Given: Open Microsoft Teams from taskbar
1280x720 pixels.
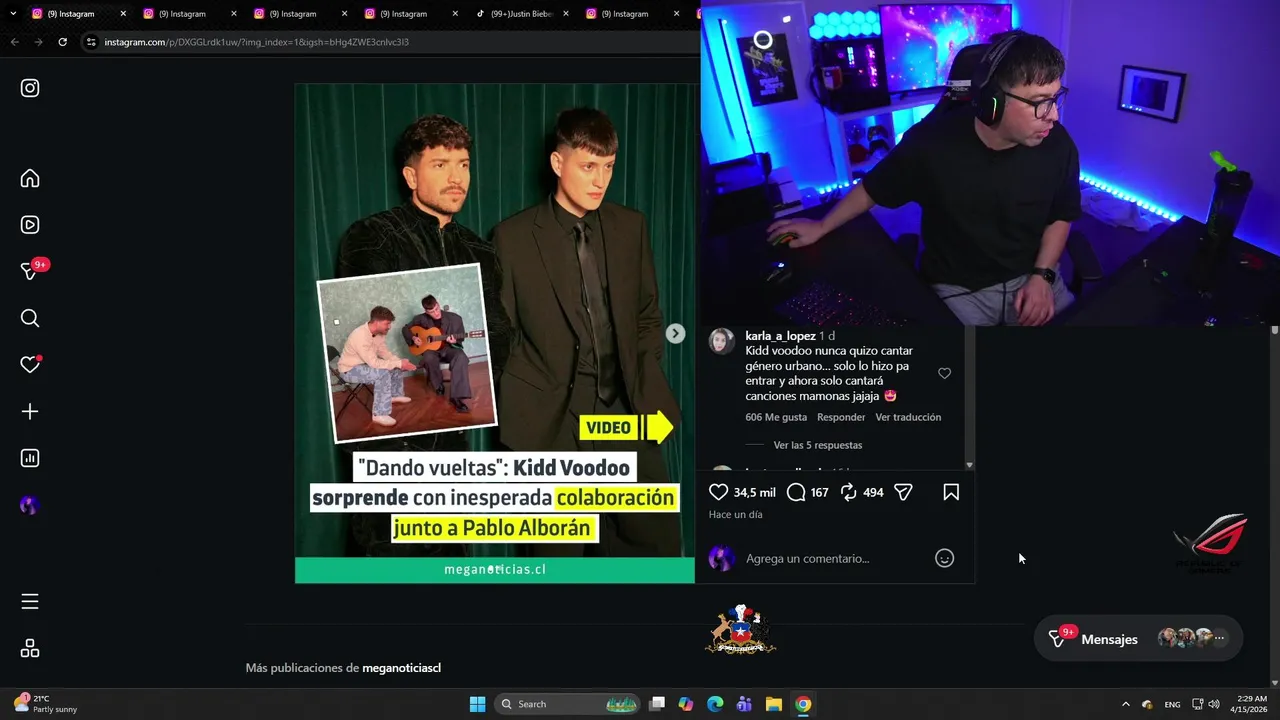Looking at the screenshot, I should point(744,704).
